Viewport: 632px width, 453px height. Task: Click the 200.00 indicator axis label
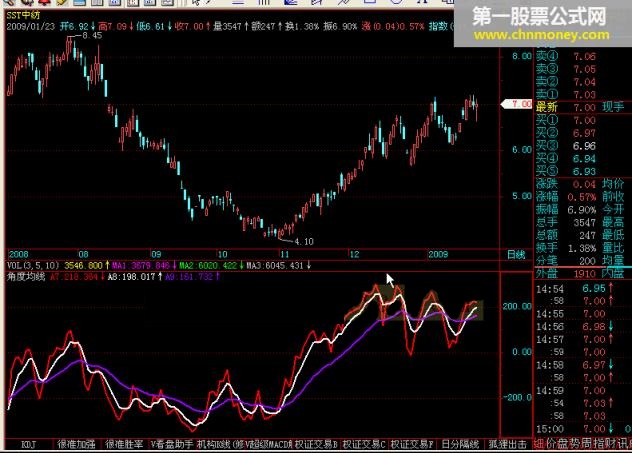coord(518,306)
